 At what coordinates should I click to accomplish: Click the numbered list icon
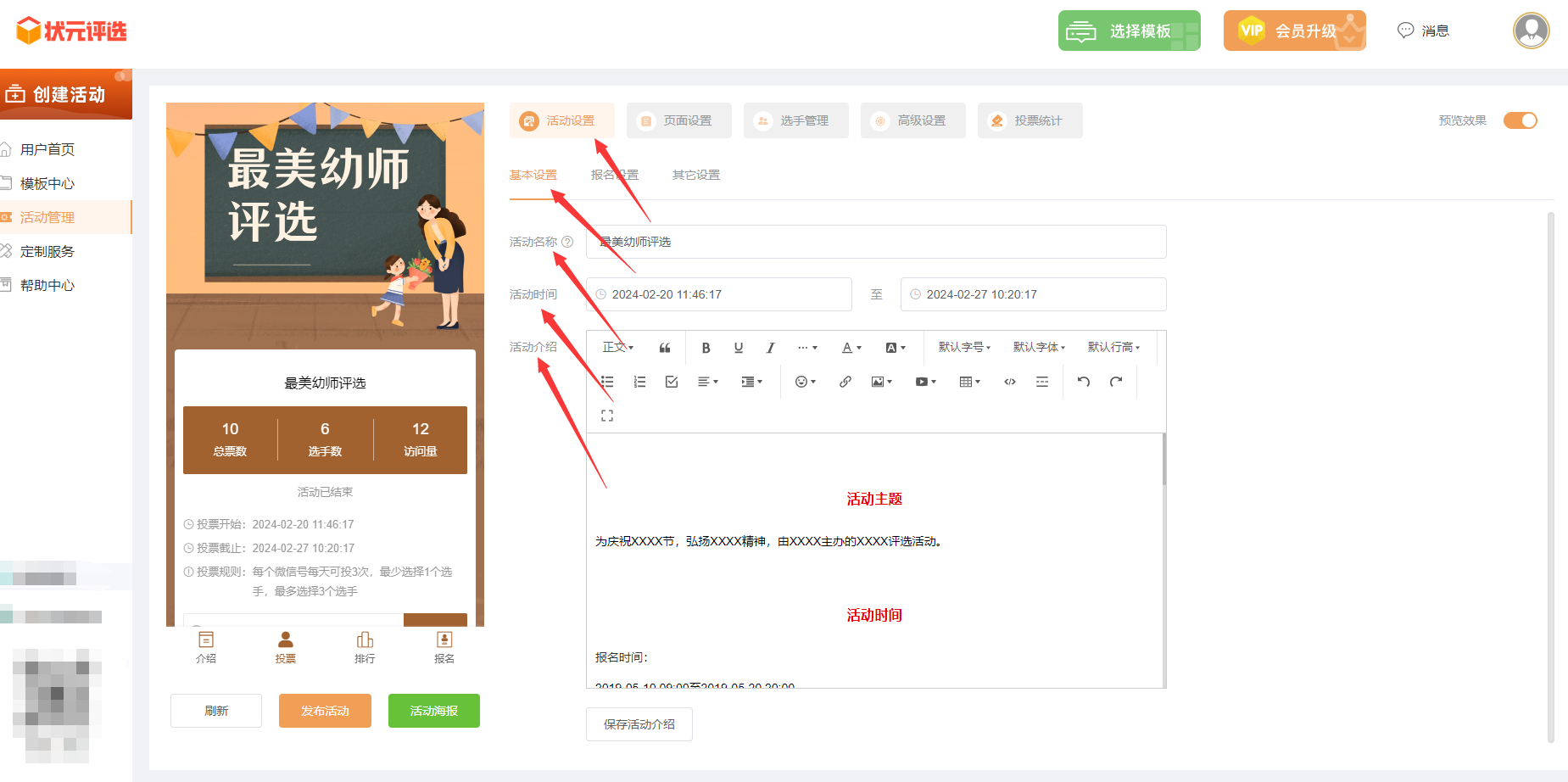coord(639,382)
